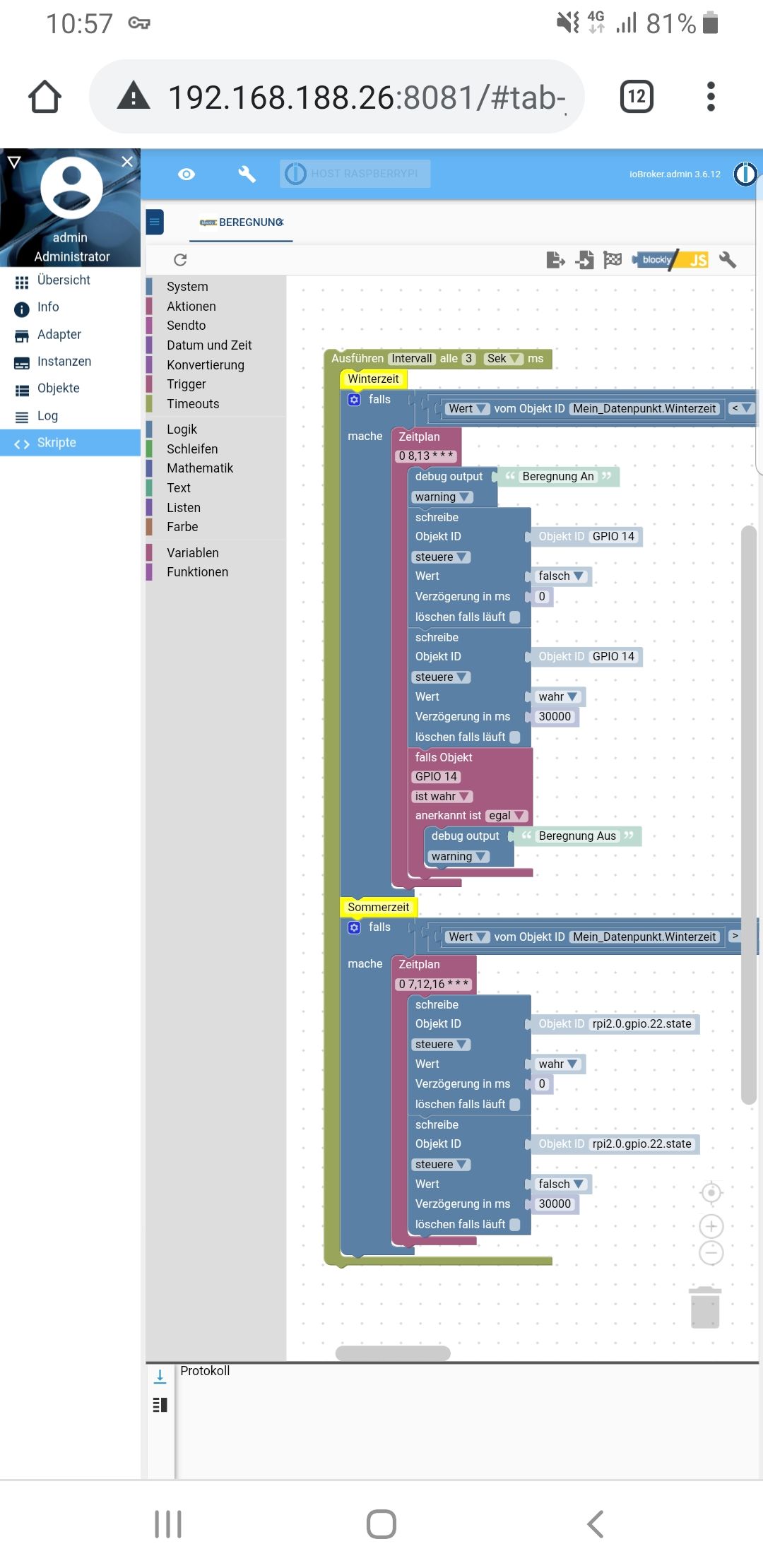Screen dimensions: 763x1568
Task: Expand the triangle menu above the admin avatar
Action: click(13, 162)
